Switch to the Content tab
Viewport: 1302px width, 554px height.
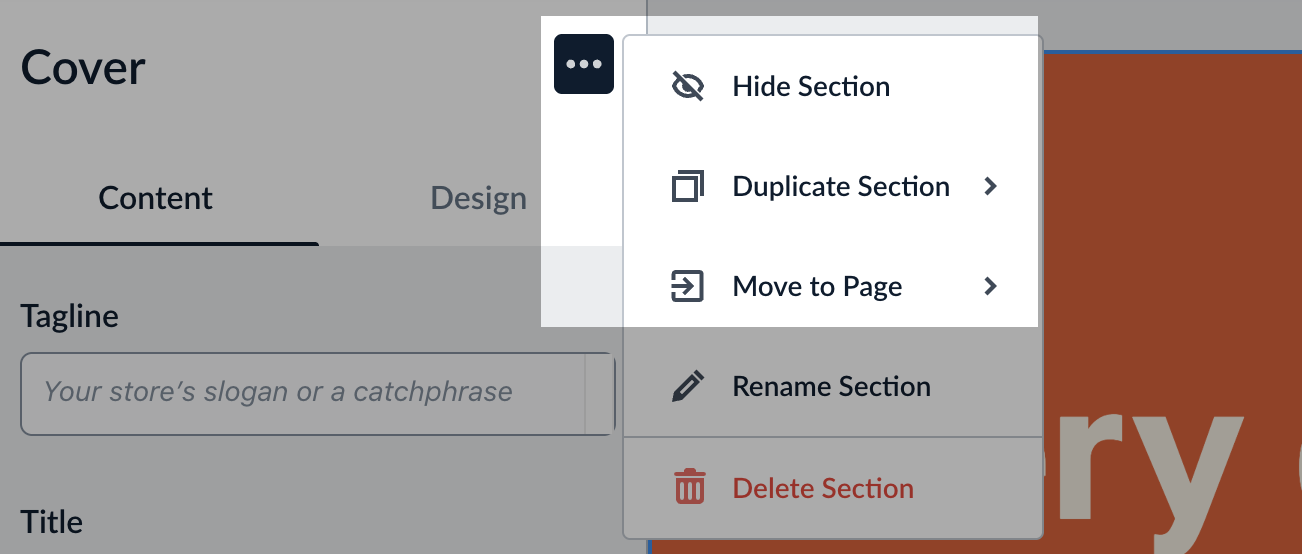pyautogui.click(x=156, y=198)
